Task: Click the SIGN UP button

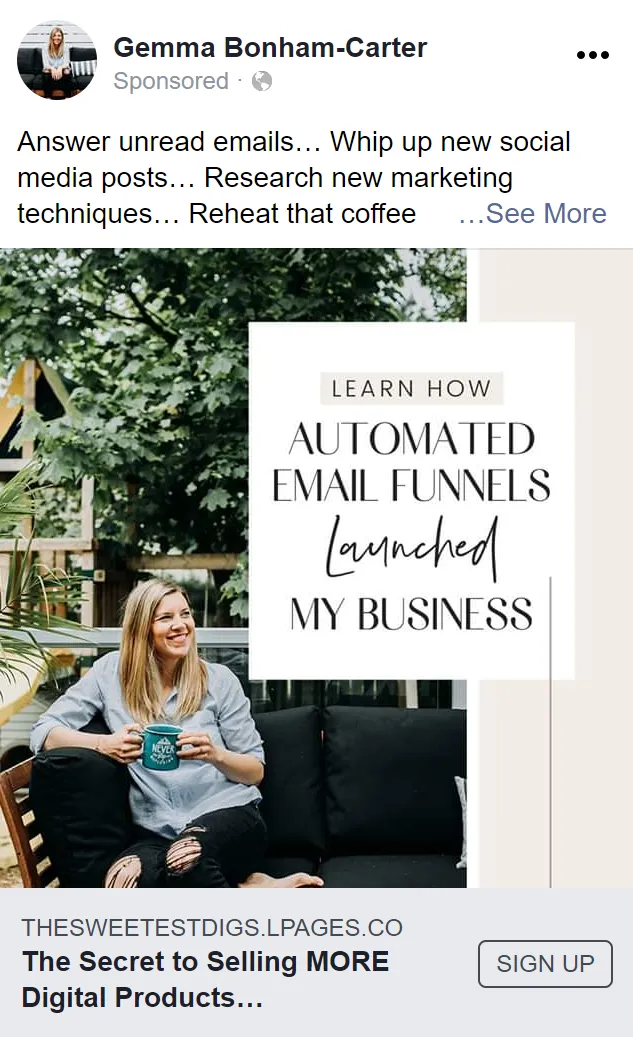Action: pos(545,964)
